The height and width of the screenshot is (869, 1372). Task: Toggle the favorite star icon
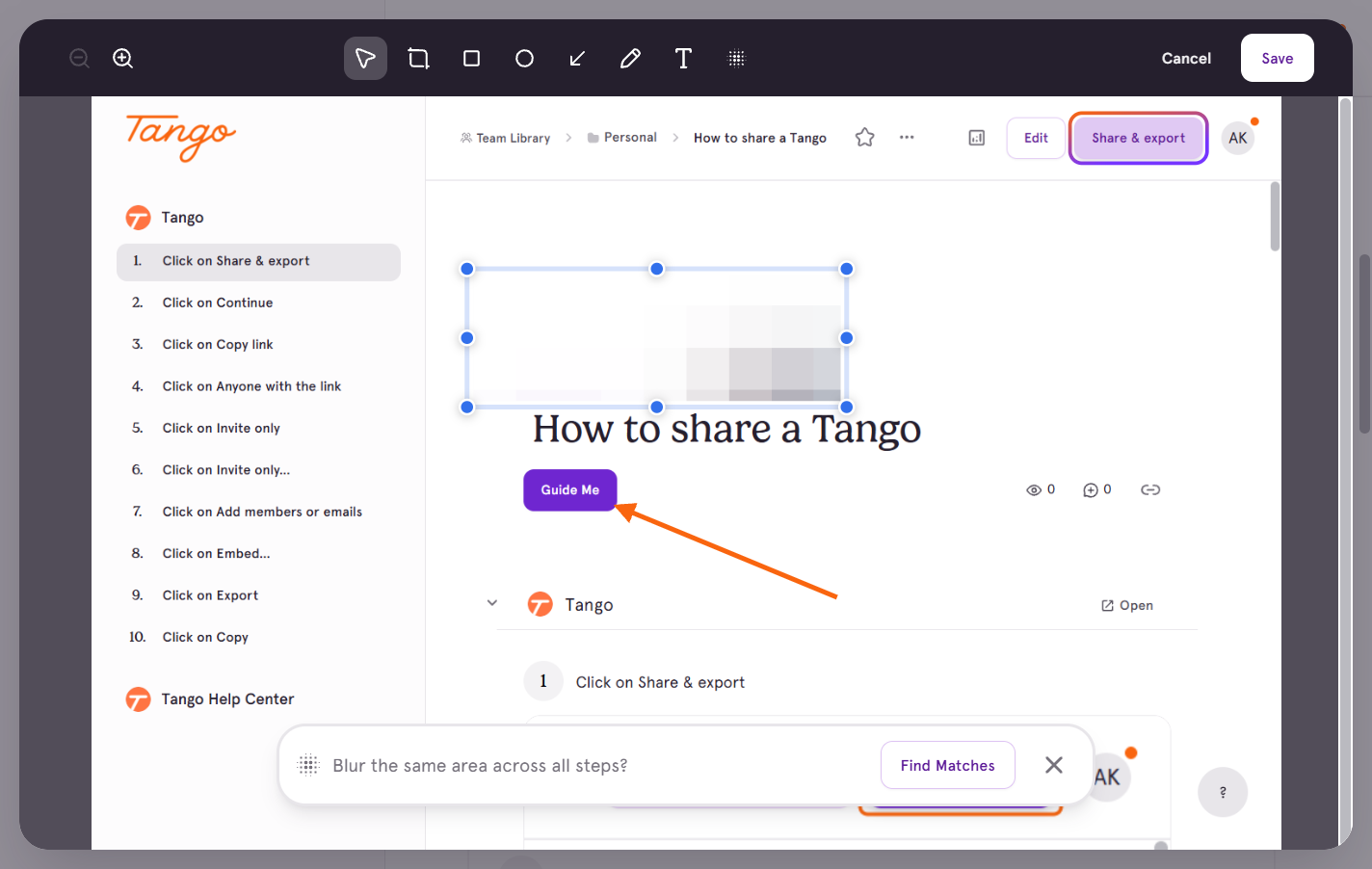point(865,138)
